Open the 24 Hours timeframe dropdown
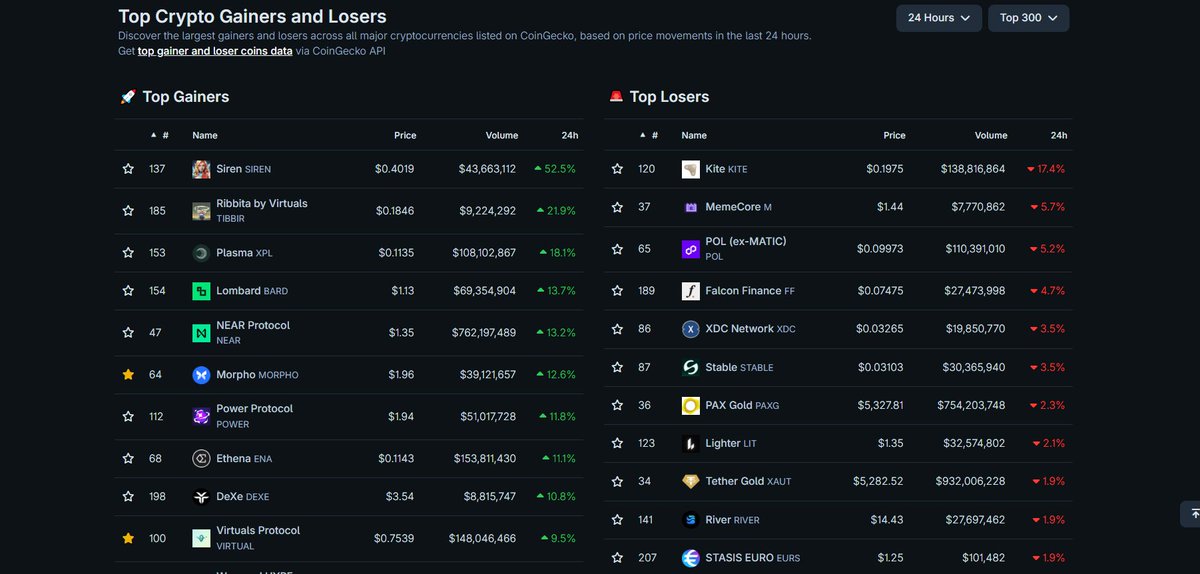The width and height of the screenshot is (1200, 574). click(x=939, y=18)
